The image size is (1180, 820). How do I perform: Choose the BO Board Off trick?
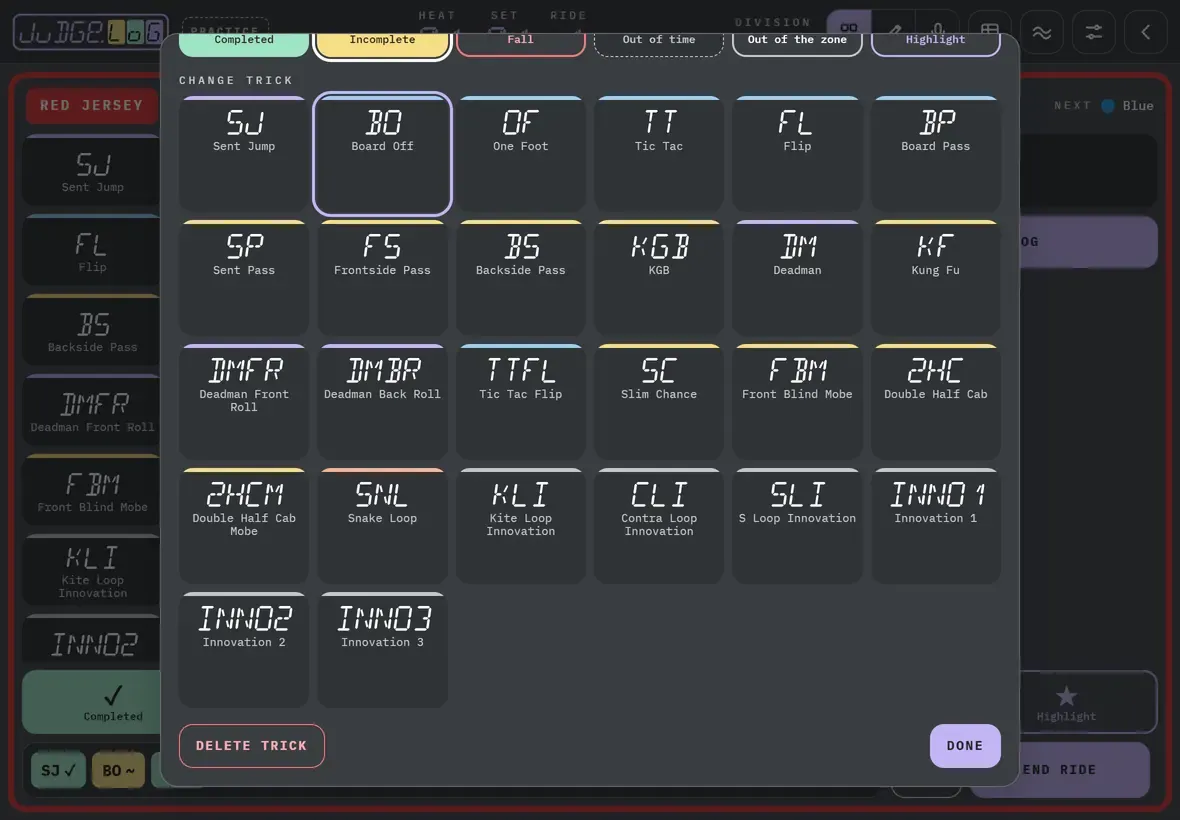(382, 153)
